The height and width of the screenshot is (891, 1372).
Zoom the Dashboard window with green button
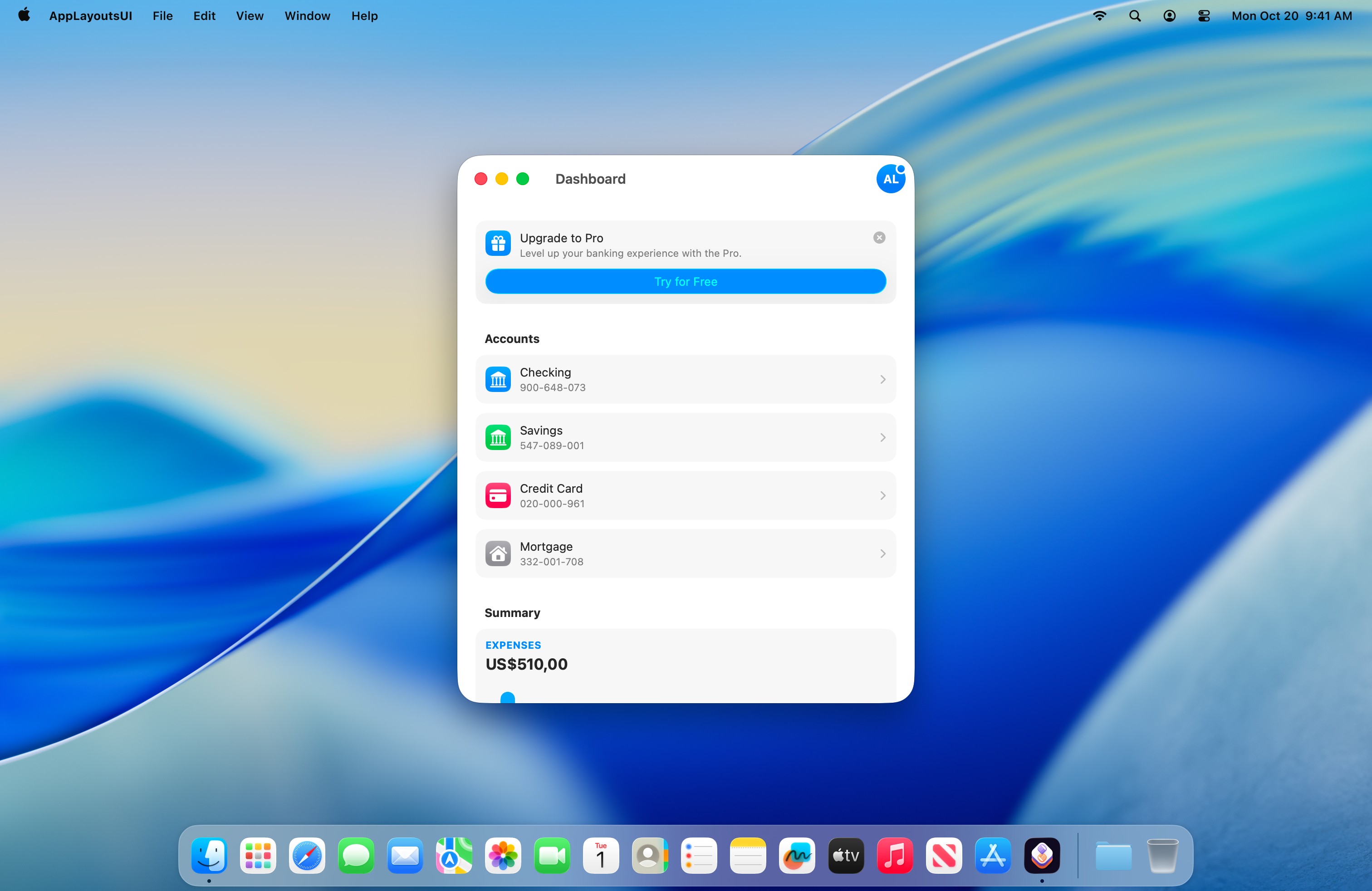[522, 179]
